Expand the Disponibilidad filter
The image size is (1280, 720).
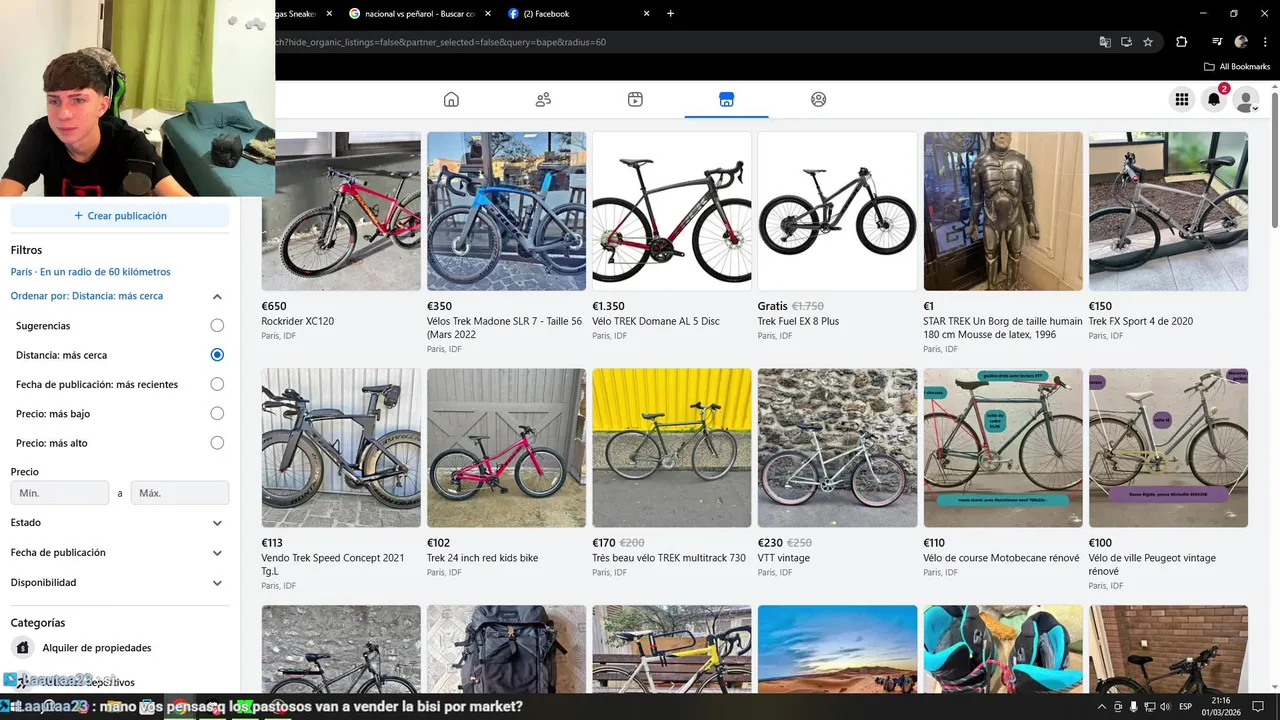[217, 583]
